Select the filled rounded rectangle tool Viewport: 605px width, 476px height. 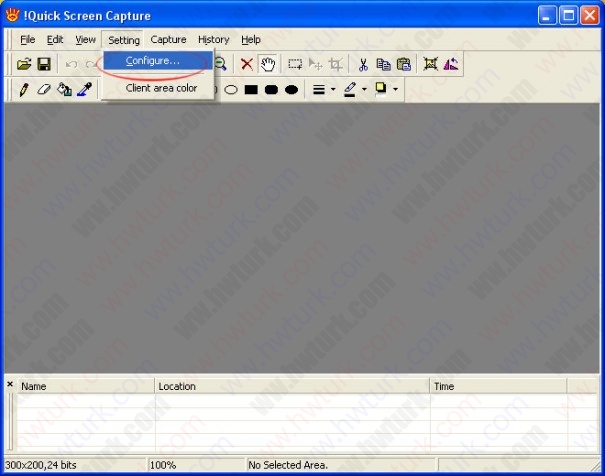pos(271,90)
